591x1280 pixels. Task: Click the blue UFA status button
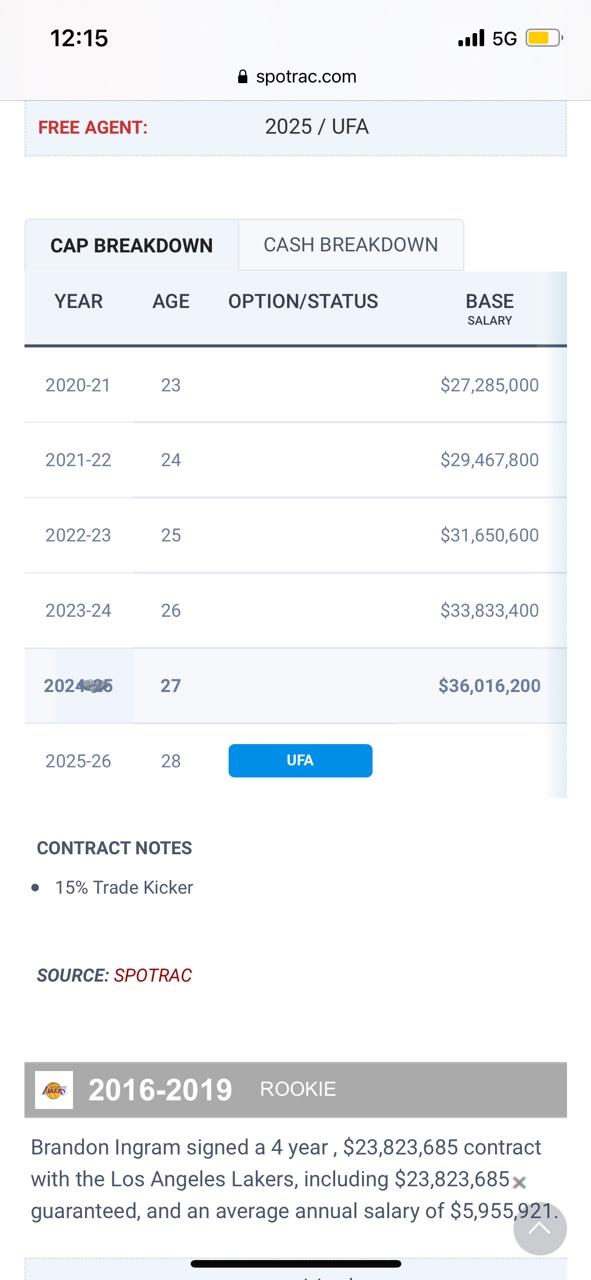[300, 760]
